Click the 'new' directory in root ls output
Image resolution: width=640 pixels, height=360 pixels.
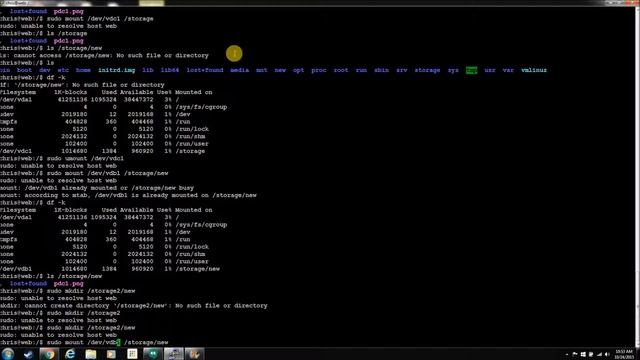point(280,70)
